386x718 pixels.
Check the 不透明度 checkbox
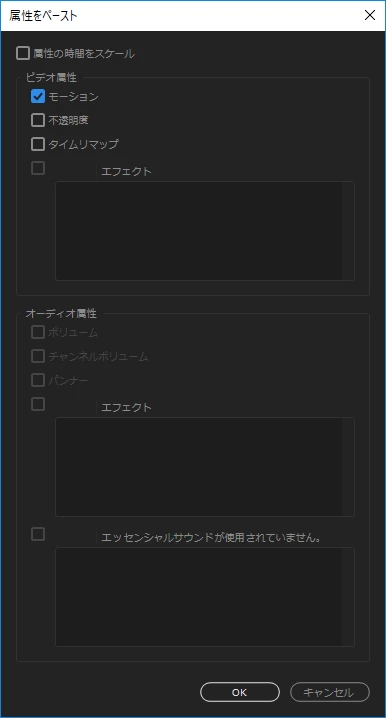coord(38,120)
